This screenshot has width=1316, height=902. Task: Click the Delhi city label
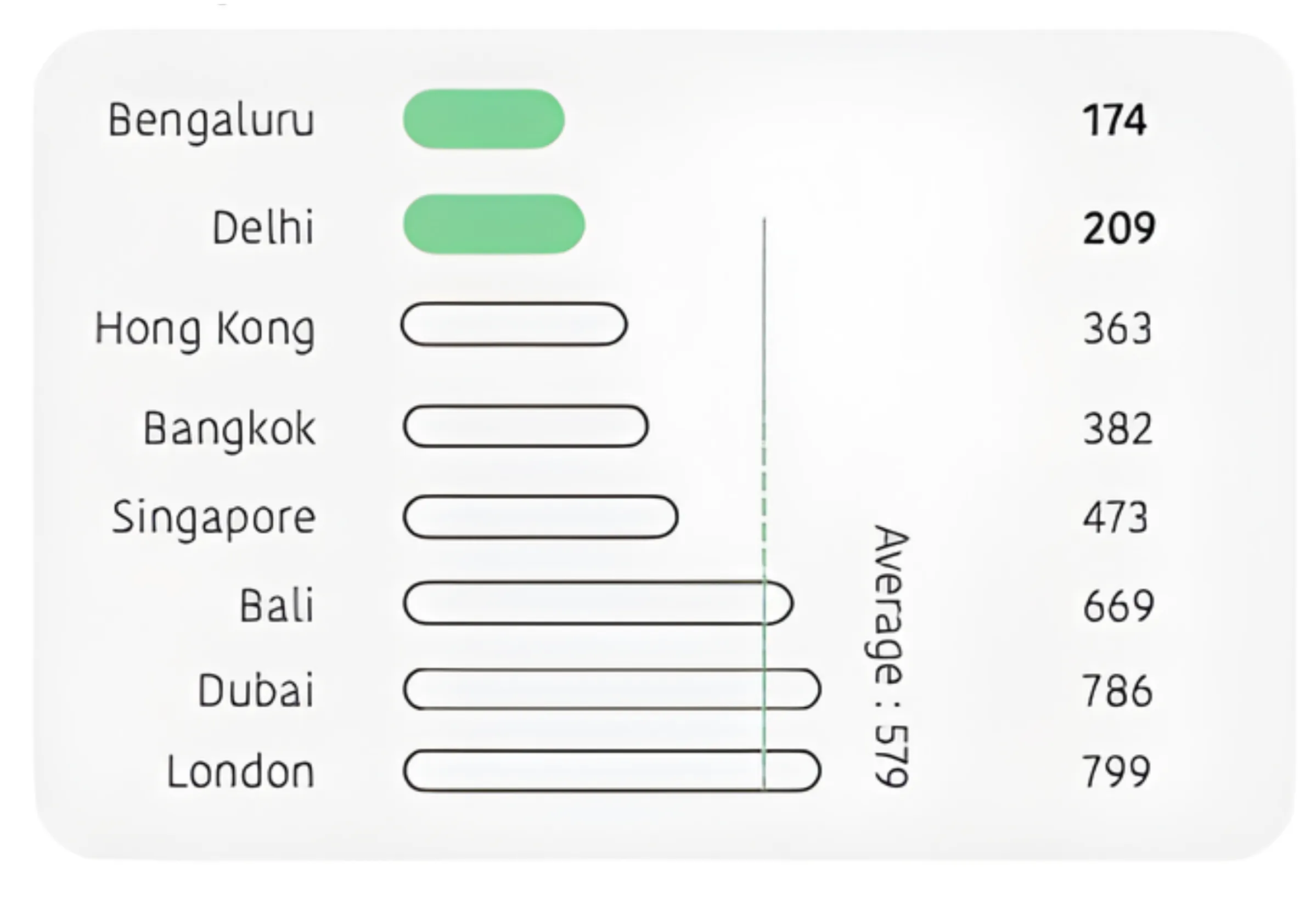(263, 227)
